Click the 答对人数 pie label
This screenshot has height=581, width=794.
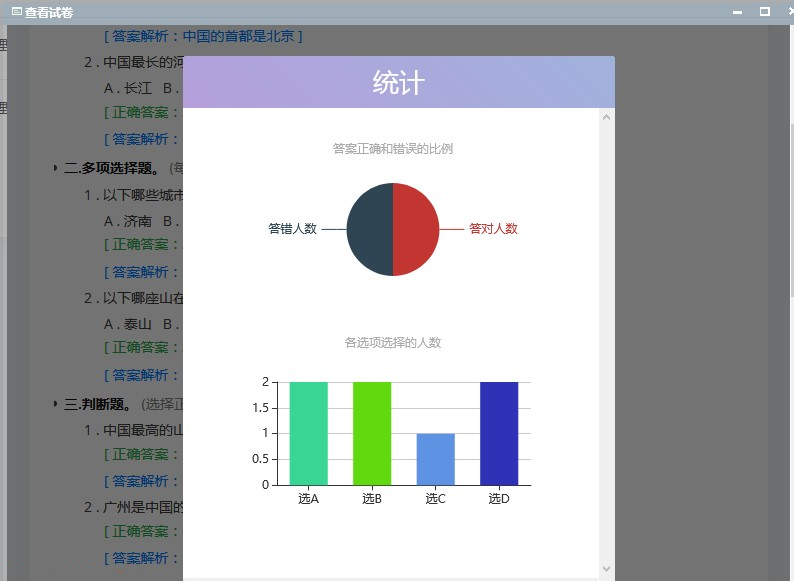493,229
